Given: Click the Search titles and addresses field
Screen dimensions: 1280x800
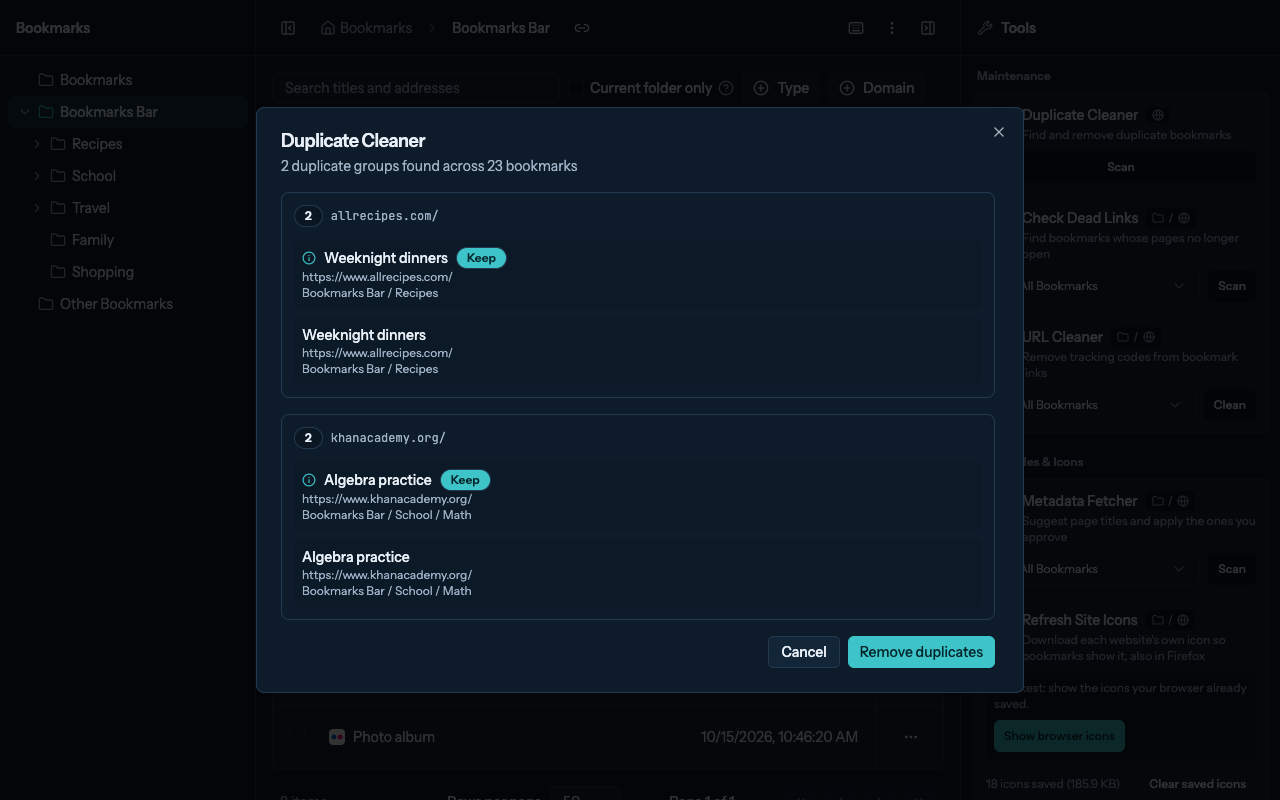Looking at the screenshot, I should pyautogui.click(x=416, y=88).
